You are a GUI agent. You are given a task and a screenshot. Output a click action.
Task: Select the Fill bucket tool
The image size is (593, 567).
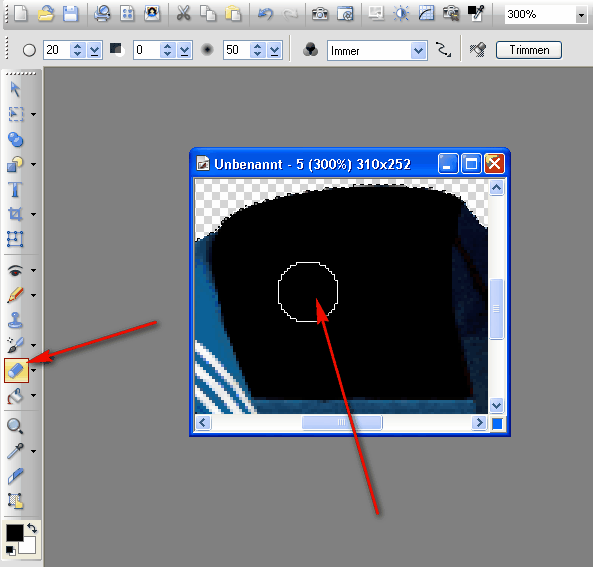(15, 396)
